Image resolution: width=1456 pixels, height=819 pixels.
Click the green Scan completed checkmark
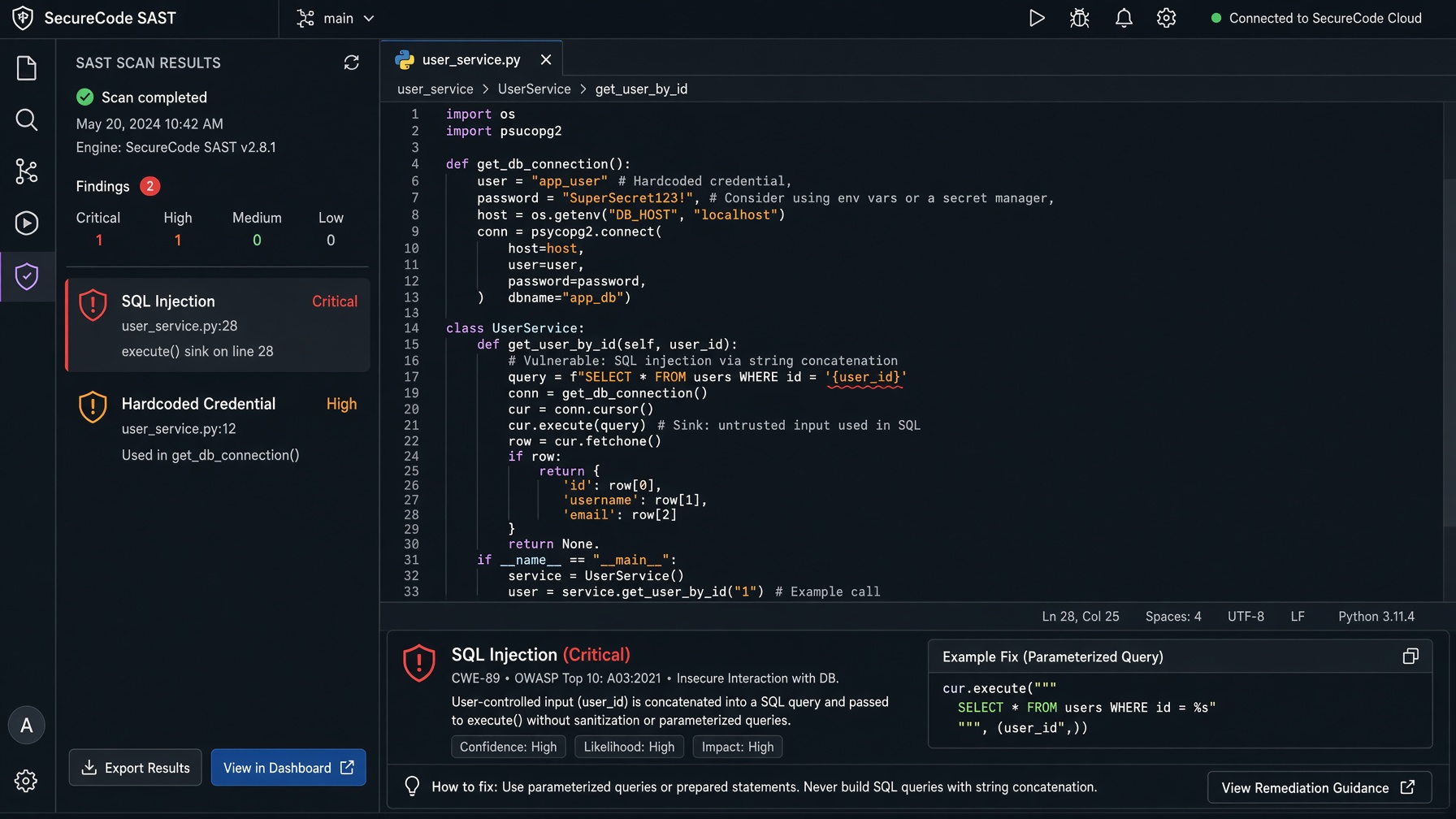(84, 97)
